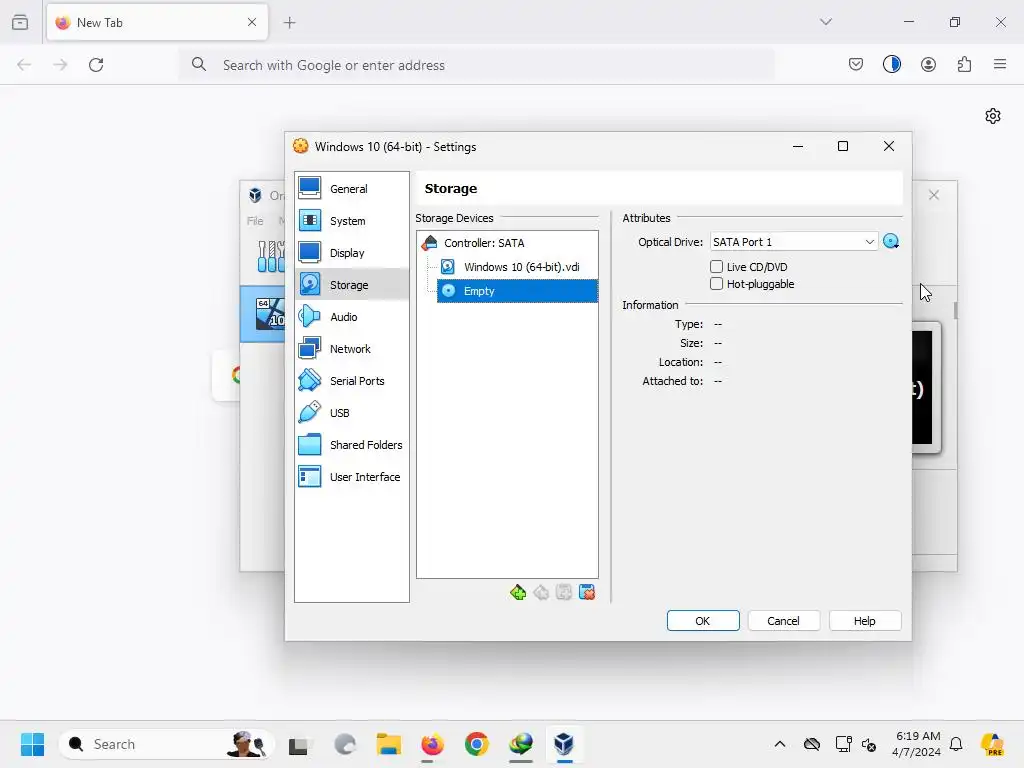Select the Windows 10 VM in VirtualBox Manager
The image size is (1024, 768).
tap(263, 314)
